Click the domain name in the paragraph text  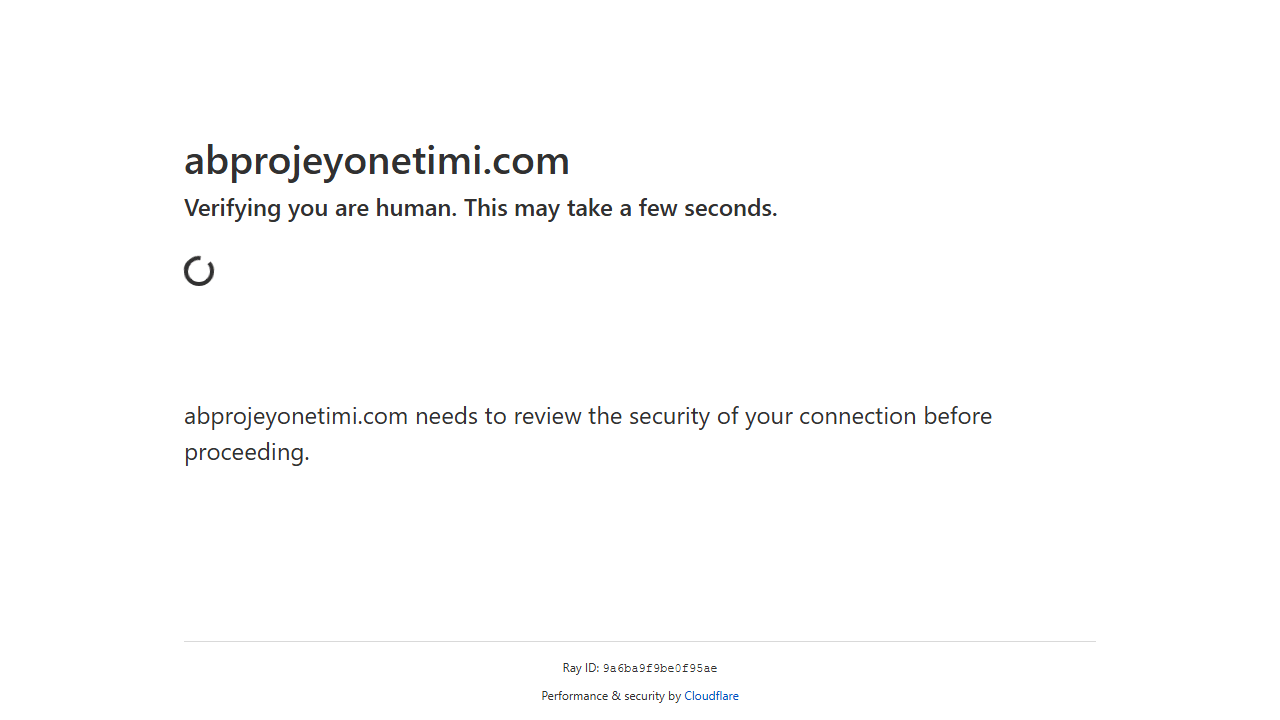click(295, 416)
